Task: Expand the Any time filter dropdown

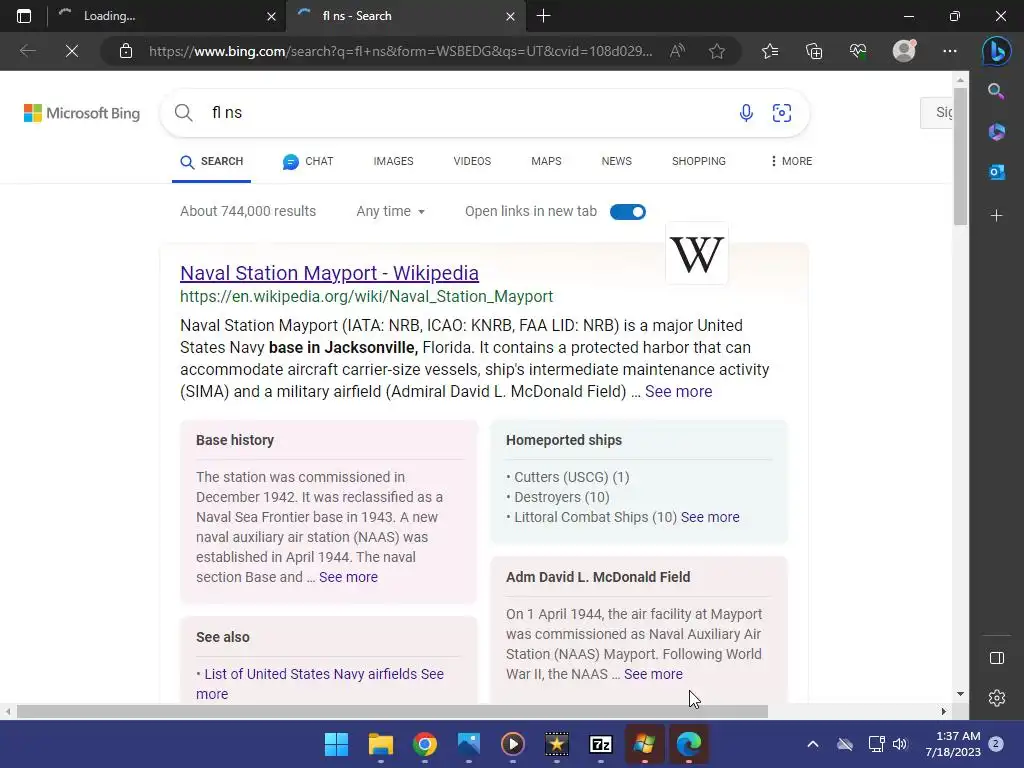Action: click(x=391, y=211)
